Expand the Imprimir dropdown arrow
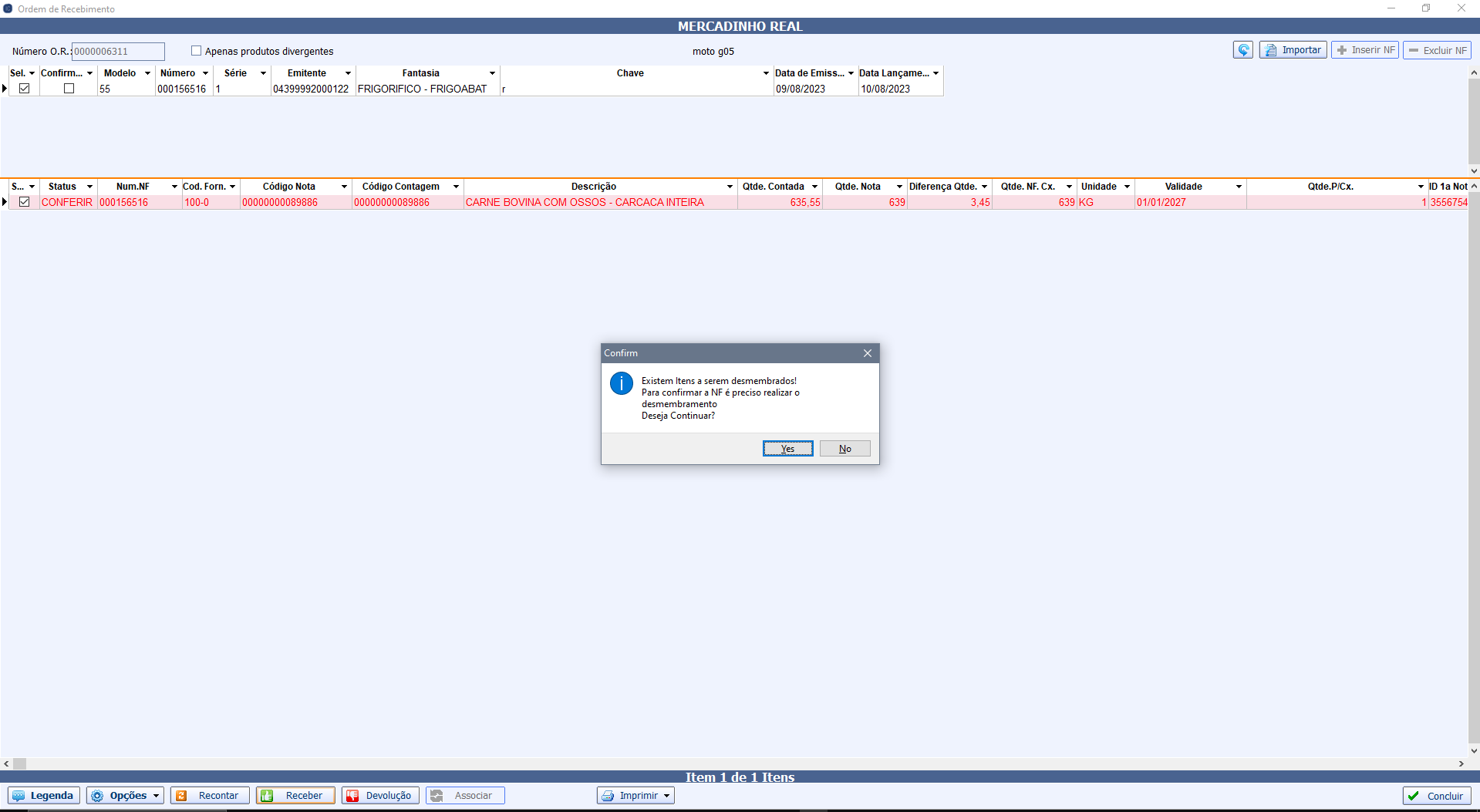 click(x=666, y=796)
